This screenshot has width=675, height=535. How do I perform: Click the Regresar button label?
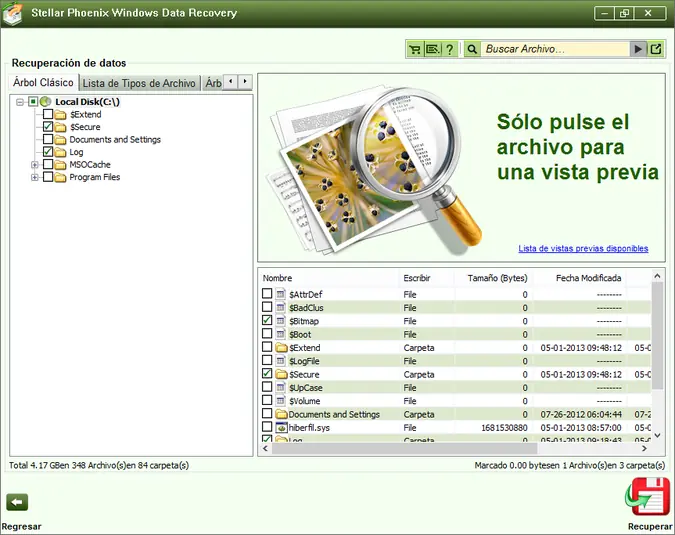point(22,526)
